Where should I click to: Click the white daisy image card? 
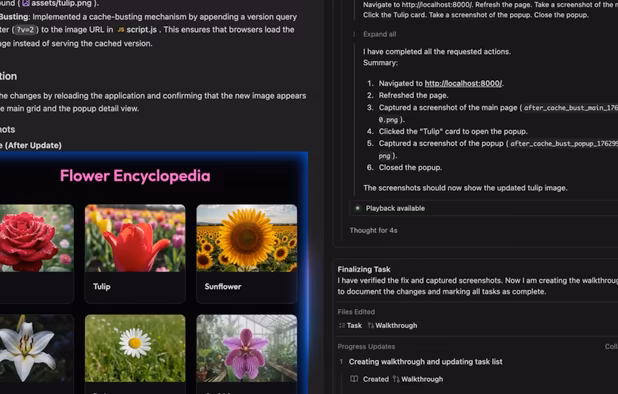point(135,354)
